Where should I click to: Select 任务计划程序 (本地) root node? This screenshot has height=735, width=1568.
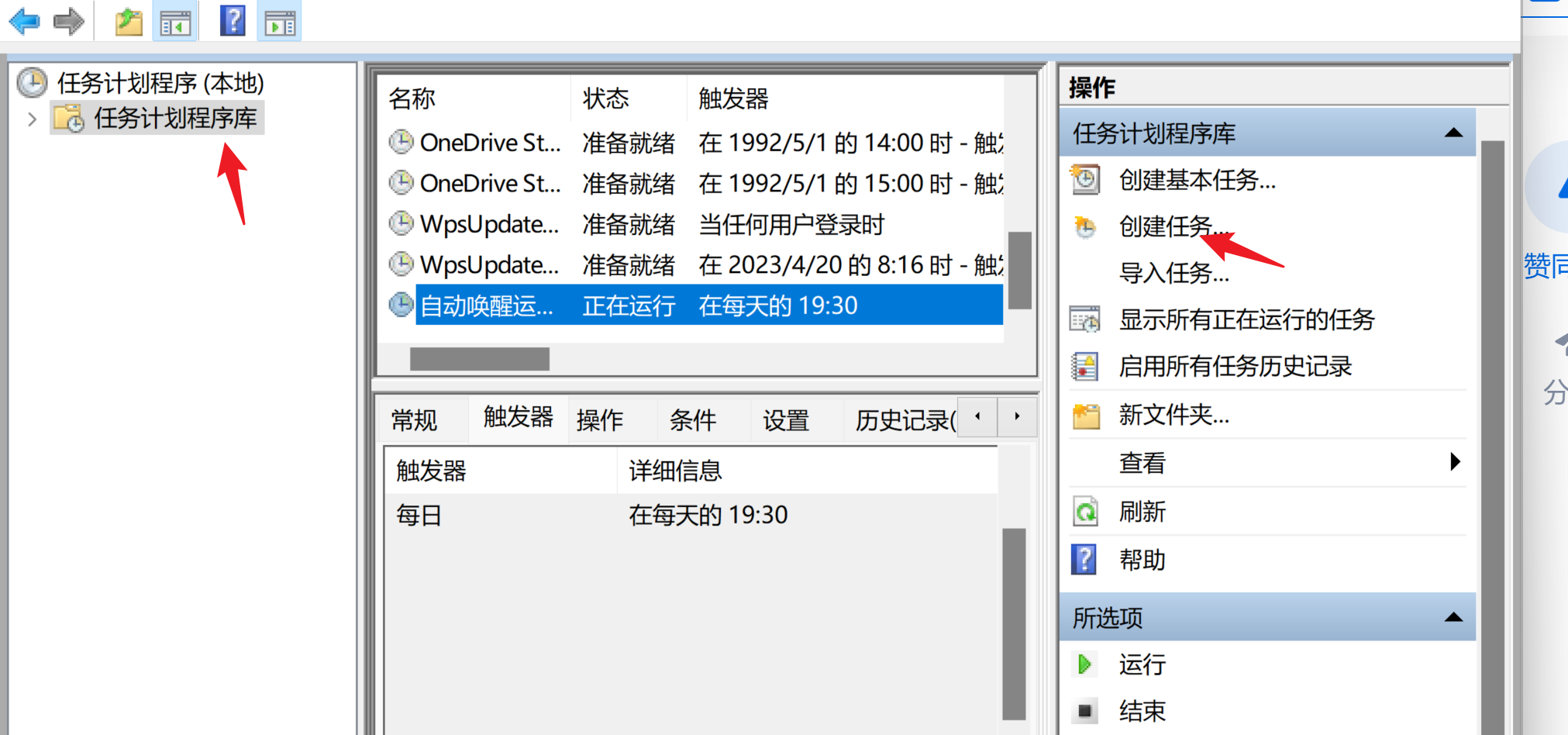click(160, 83)
